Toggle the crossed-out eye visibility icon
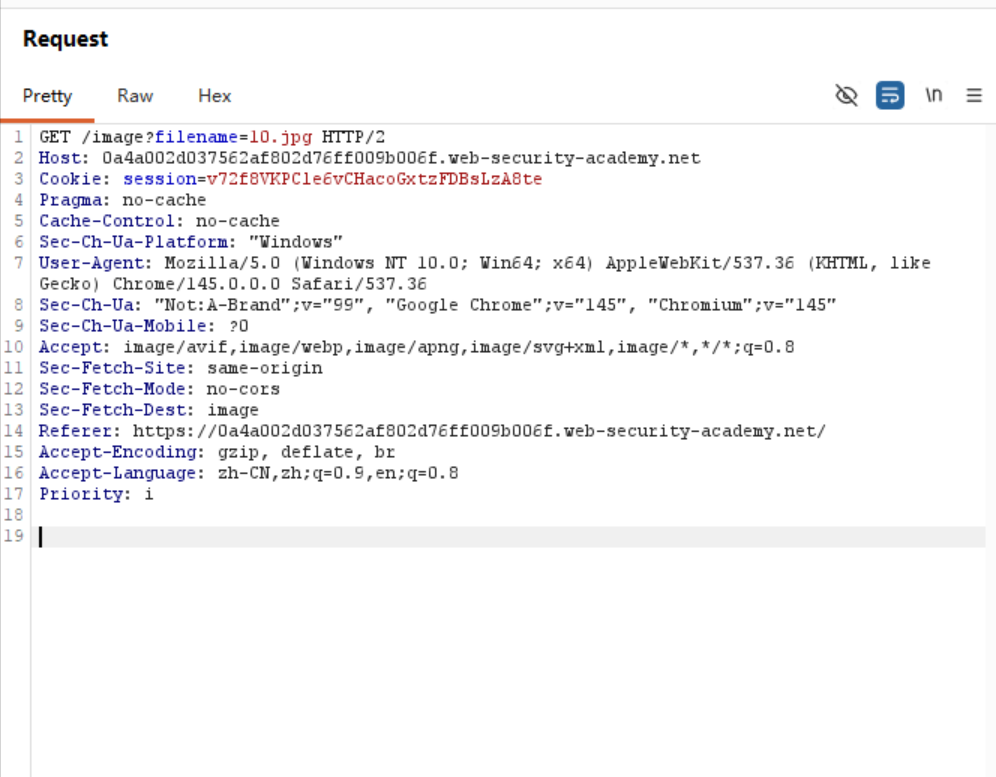 (x=847, y=95)
